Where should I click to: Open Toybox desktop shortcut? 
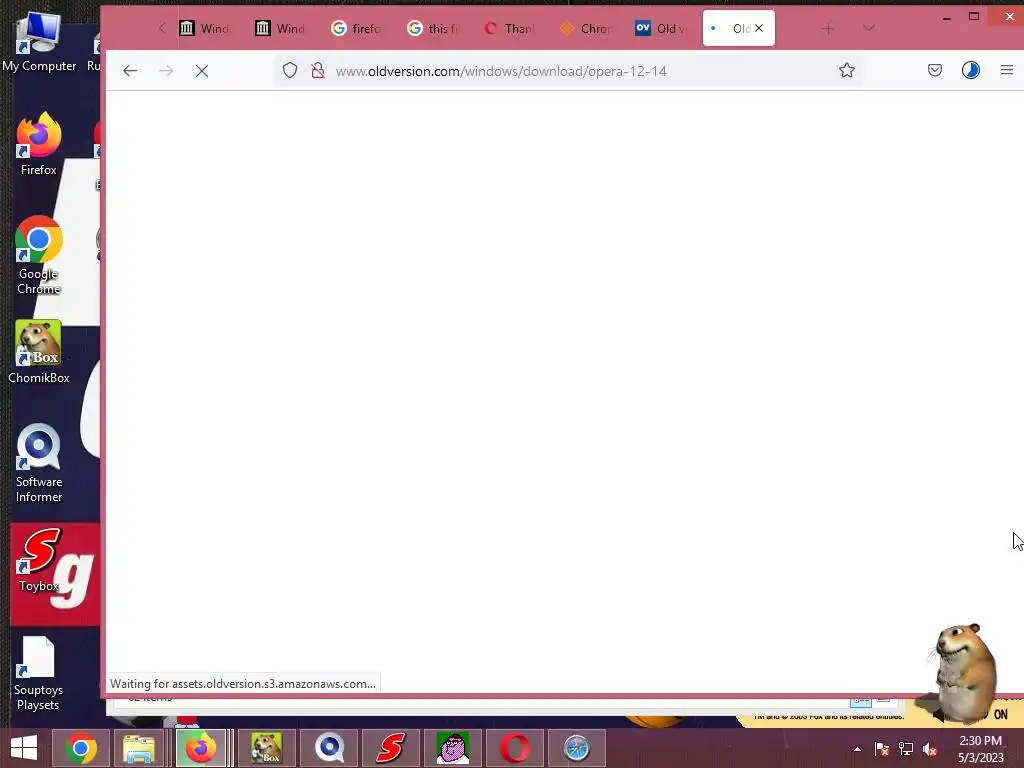(x=39, y=560)
